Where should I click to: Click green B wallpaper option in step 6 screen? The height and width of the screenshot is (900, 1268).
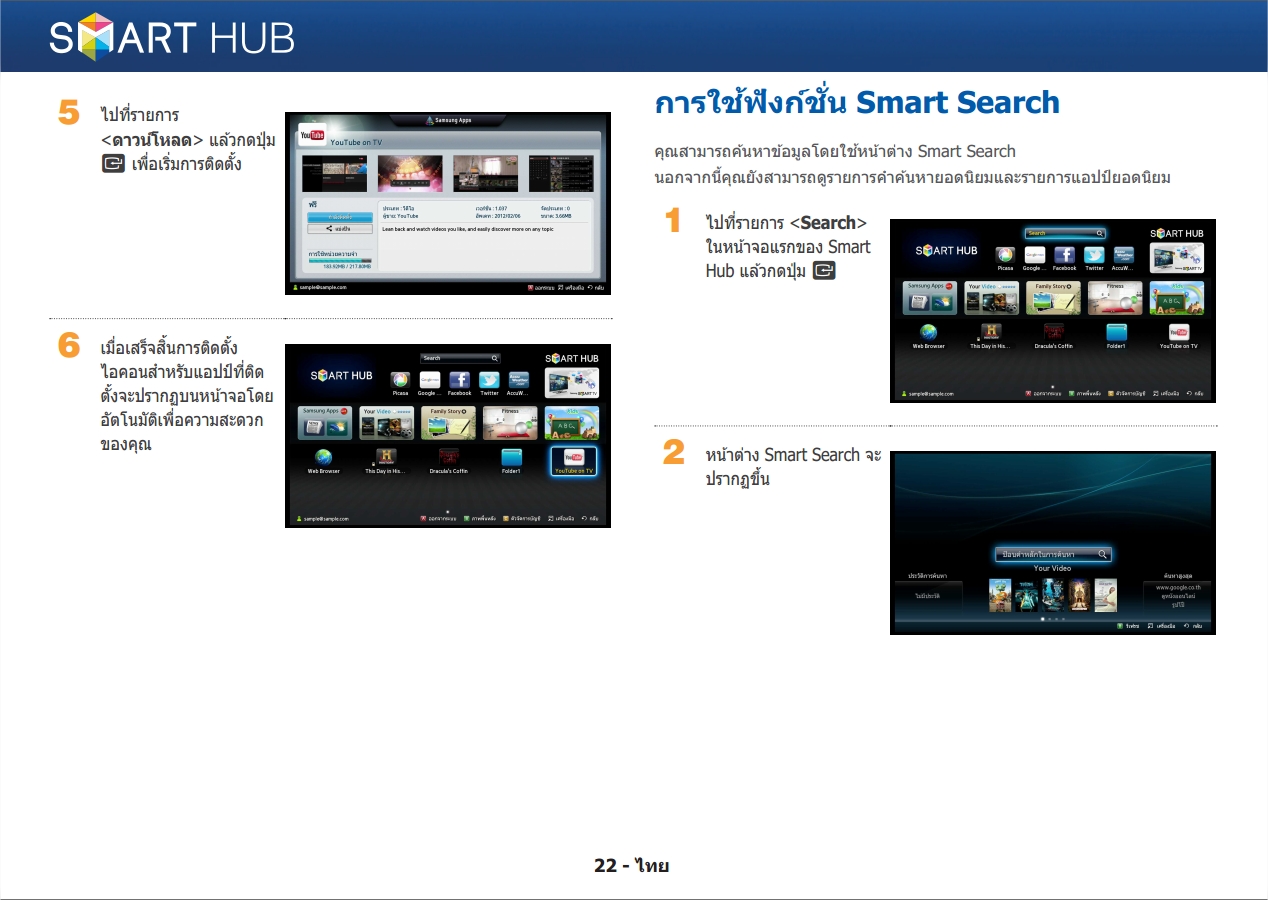[x=482, y=519]
